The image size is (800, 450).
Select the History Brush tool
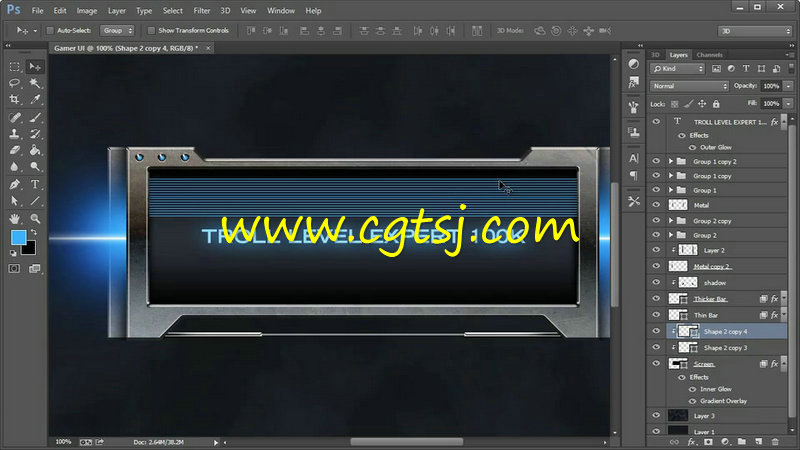tap(35, 134)
